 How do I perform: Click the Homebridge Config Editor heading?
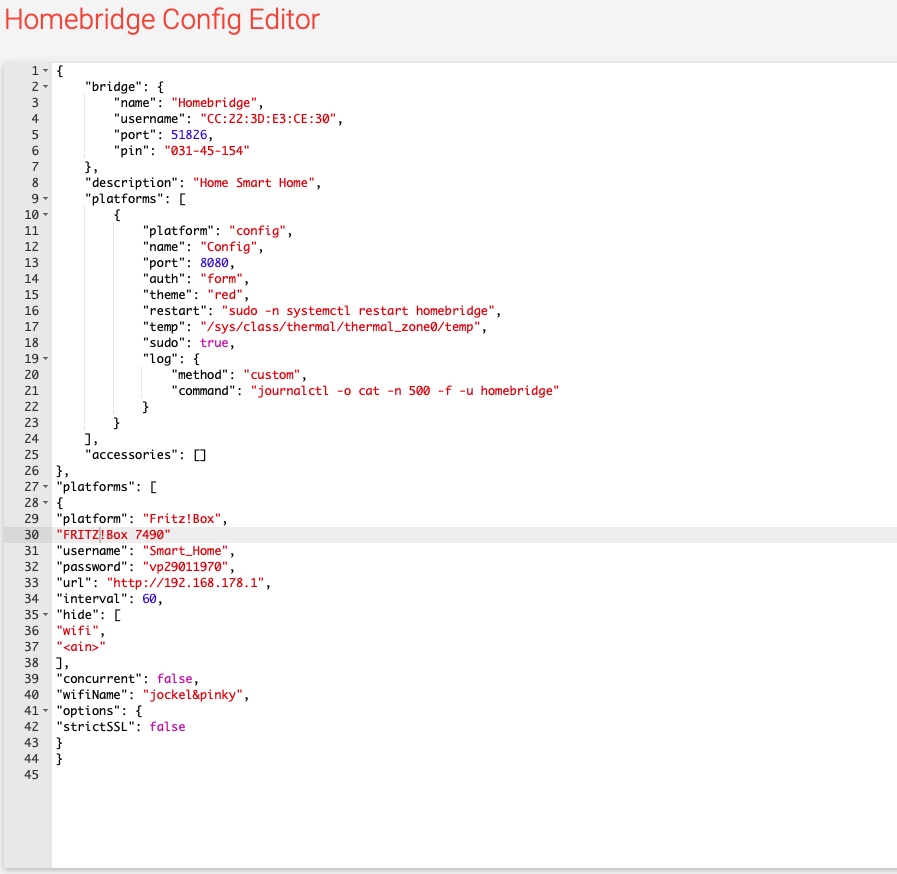pos(163,20)
